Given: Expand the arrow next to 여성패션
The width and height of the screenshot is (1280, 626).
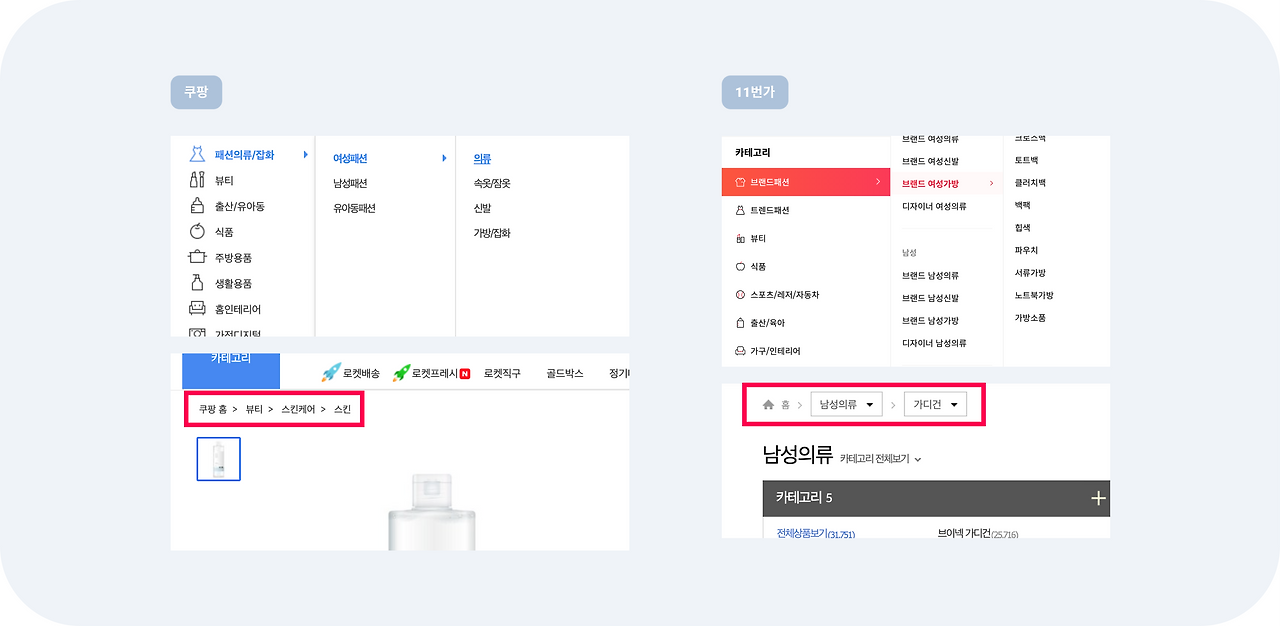Looking at the screenshot, I should [444, 158].
